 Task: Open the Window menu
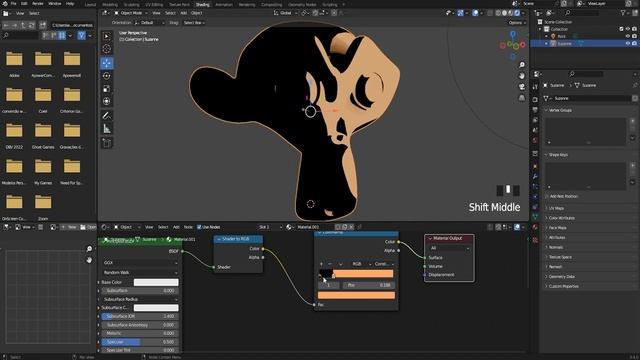coord(55,4)
